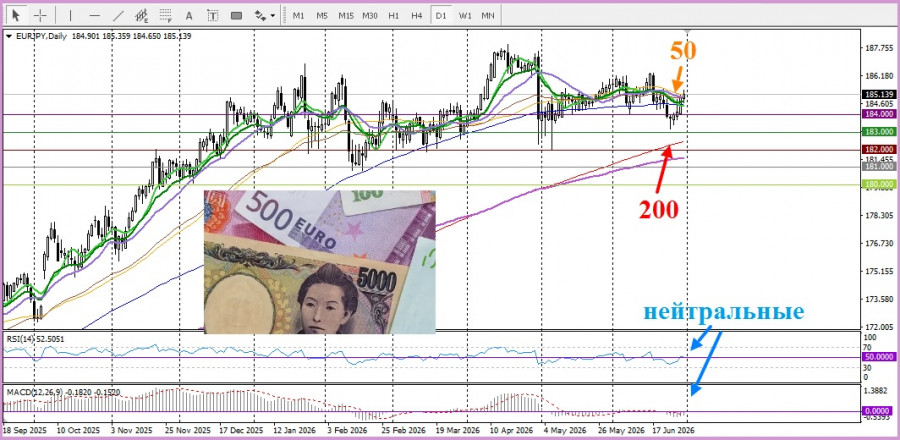The image size is (900, 440).
Task: Choose the Text Label tool
Action: [x=213, y=15]
